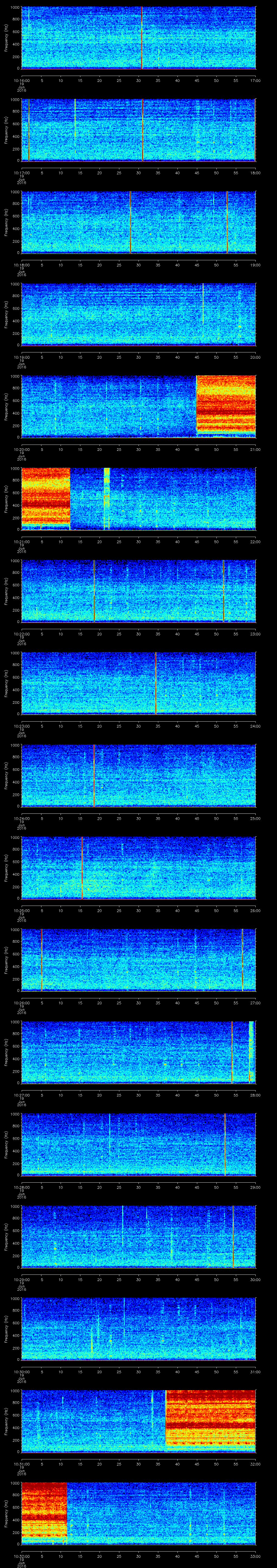Select the spectrogram panel starting at 10:22:00
Image resolution: width=277 pixels, height=1568 pixels.
[139, 591]
